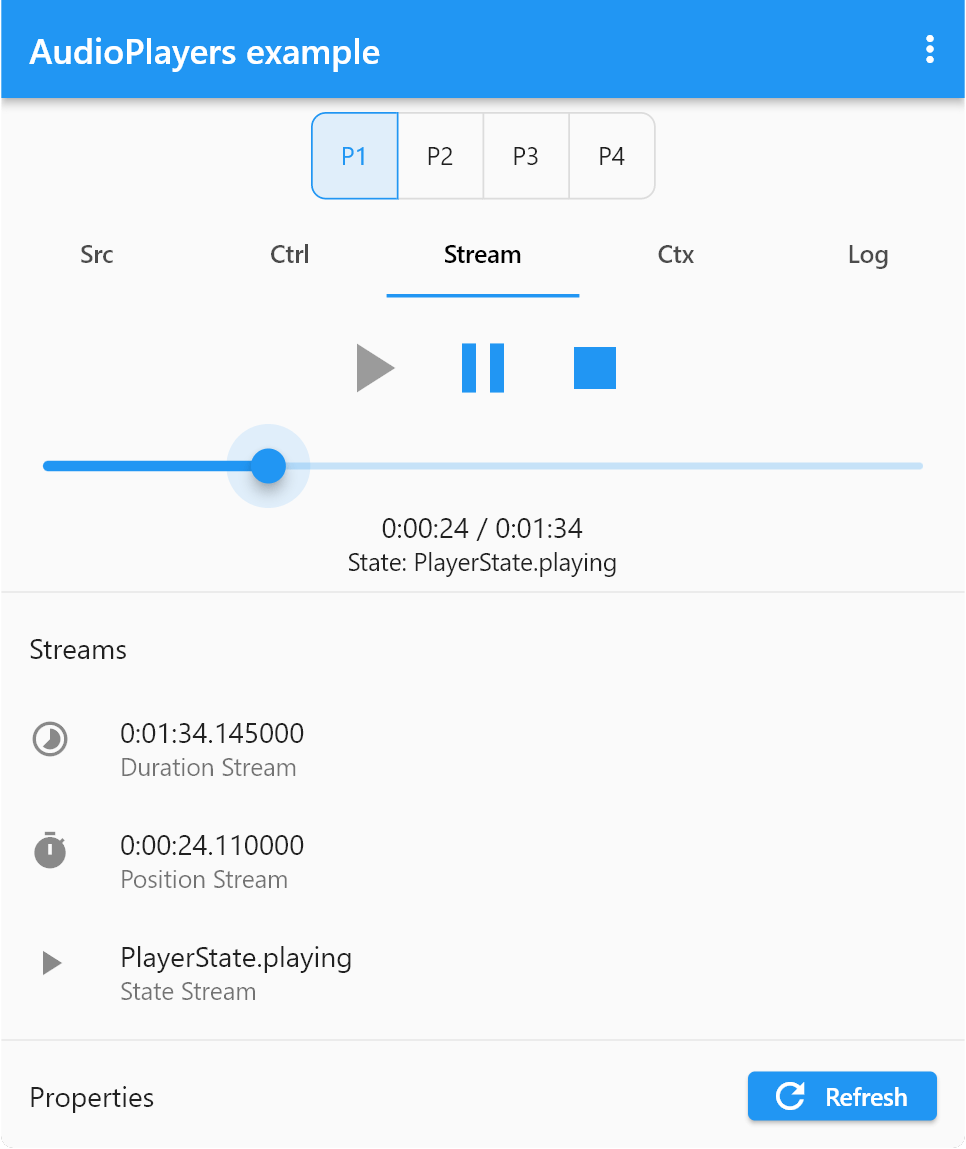Open the Ctx tab
This screenshot has height=1149, width=966.
675,255
